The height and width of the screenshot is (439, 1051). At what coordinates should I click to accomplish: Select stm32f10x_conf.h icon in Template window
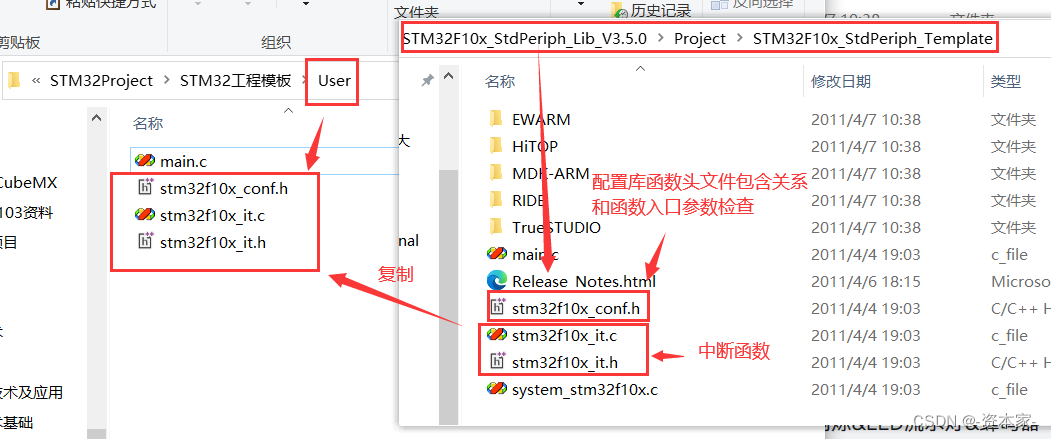[x=497, y=308]
